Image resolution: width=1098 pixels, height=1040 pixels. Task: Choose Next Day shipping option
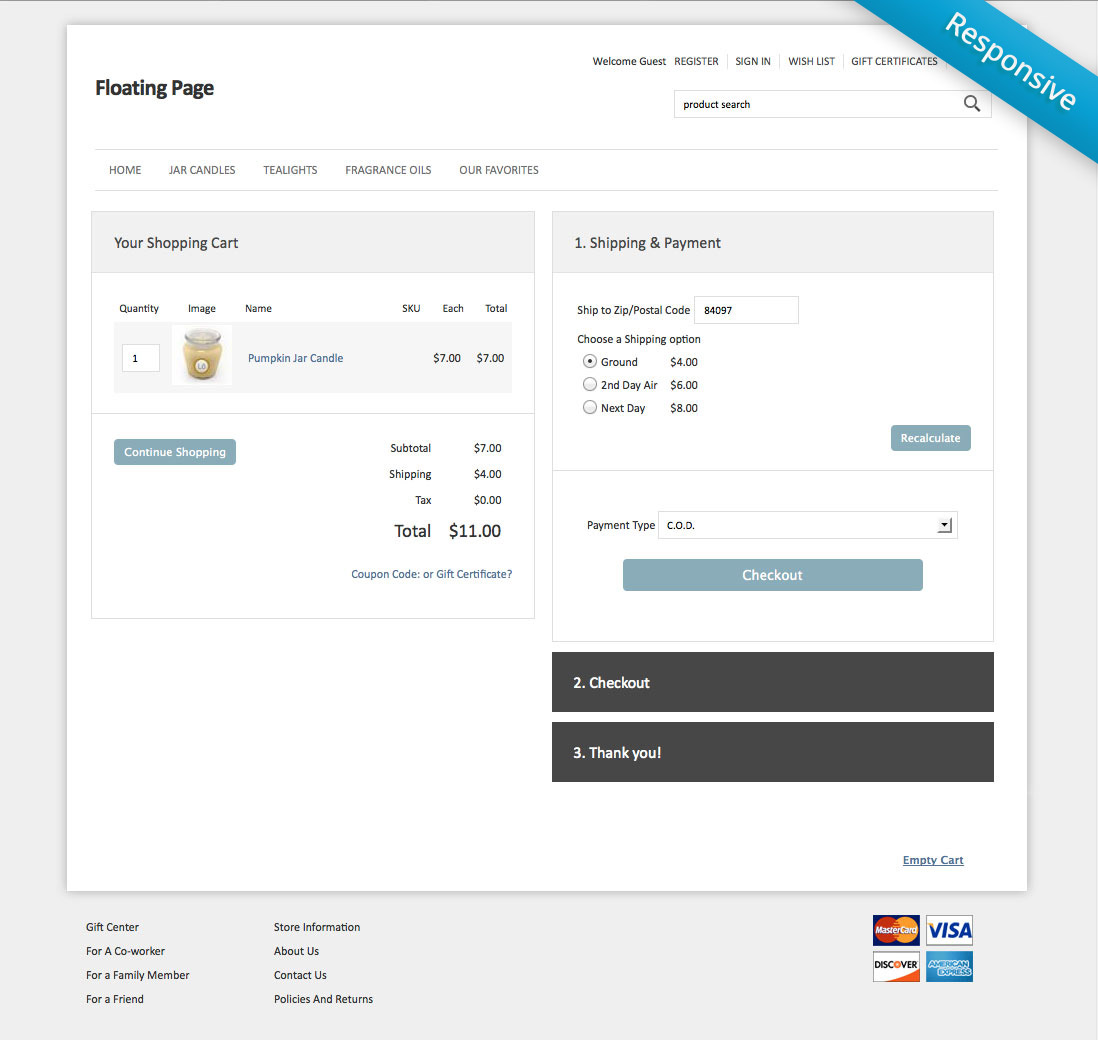(x=590, y=408)
